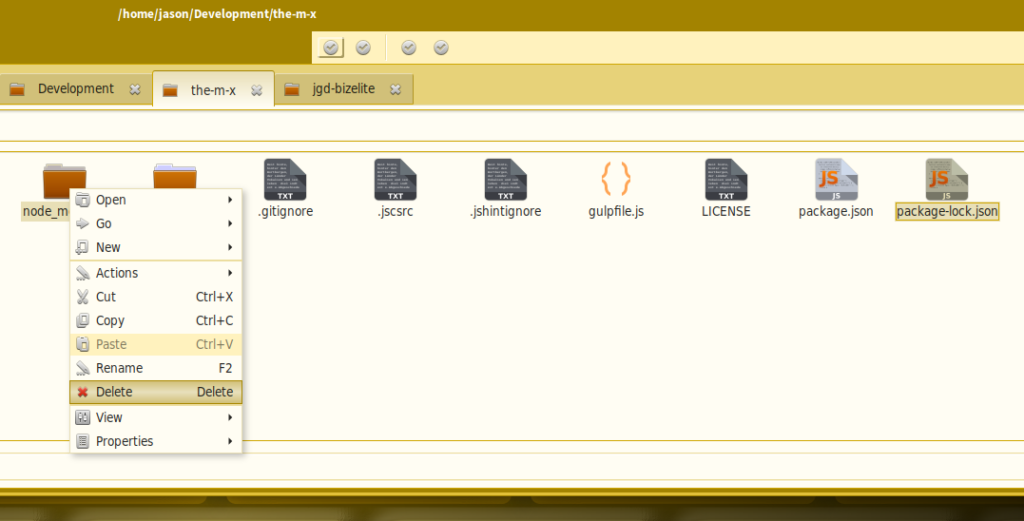Click the icon next to Open
This screenshot has width=1024, height=521.
82,200
